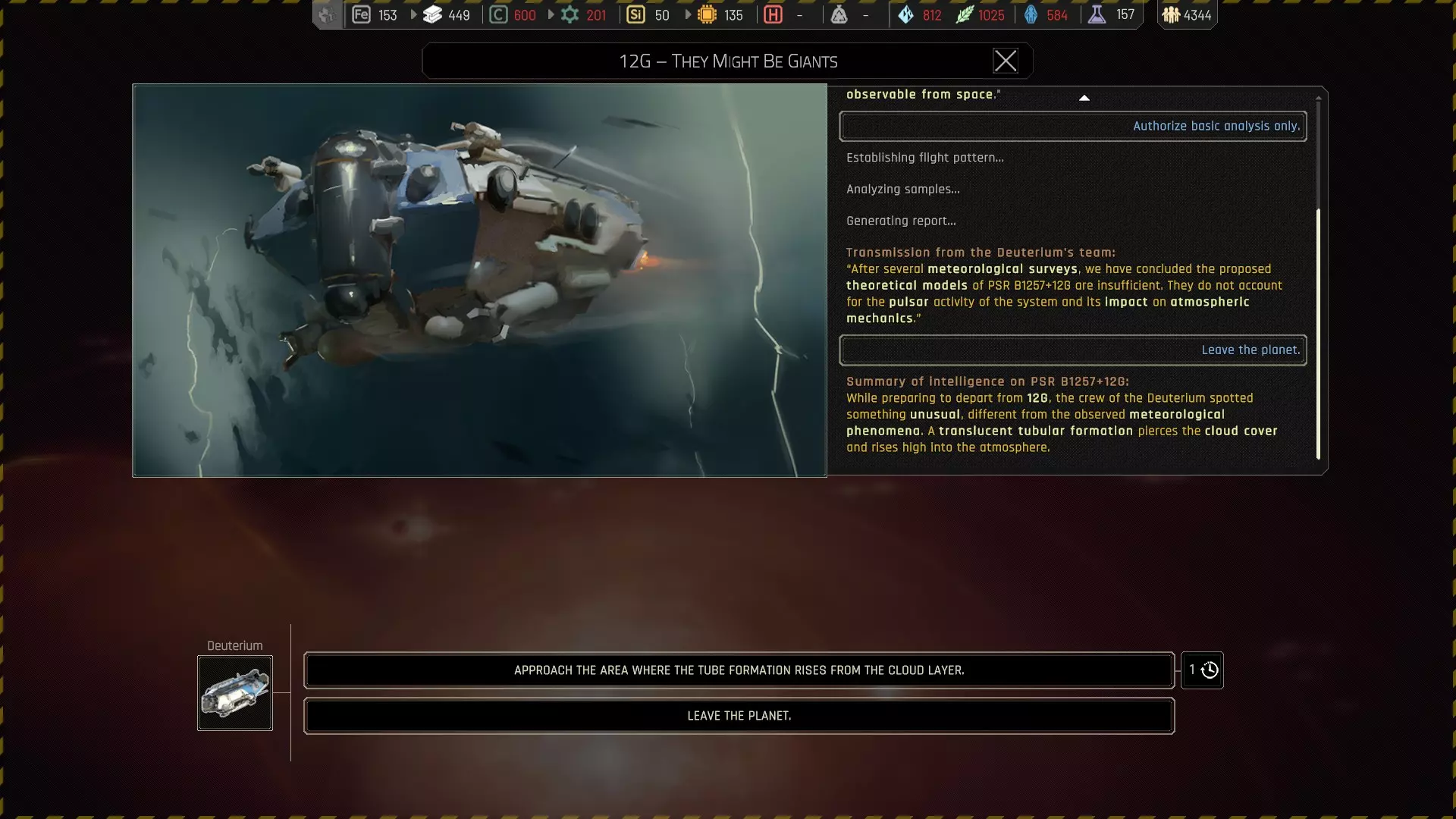Click the gear polymer resource icon
1456x819 pixels.
click(570, 14)
